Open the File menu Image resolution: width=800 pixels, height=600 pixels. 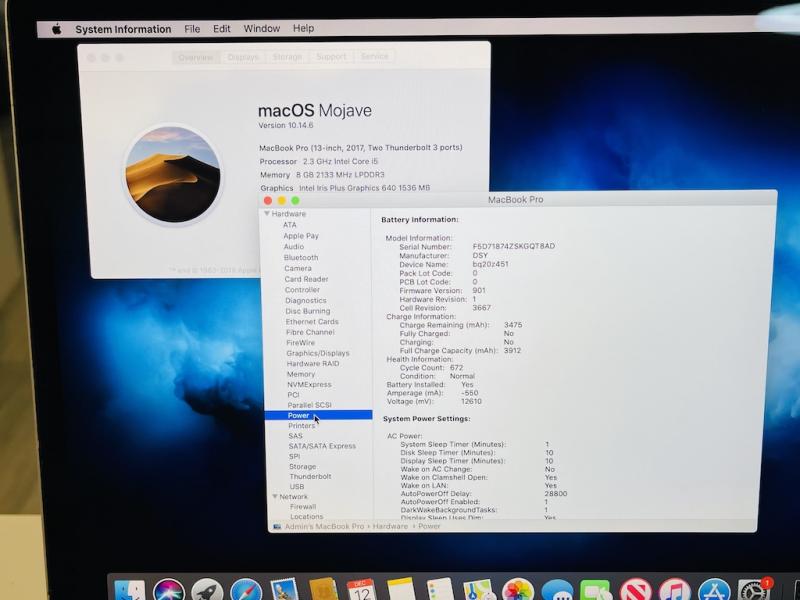(192, 29)
